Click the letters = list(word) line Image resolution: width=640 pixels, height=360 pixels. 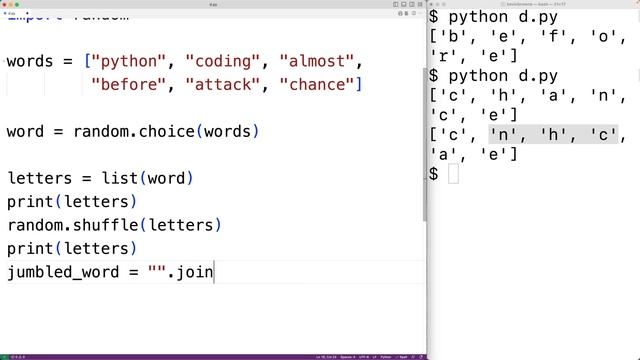point(100,178)
